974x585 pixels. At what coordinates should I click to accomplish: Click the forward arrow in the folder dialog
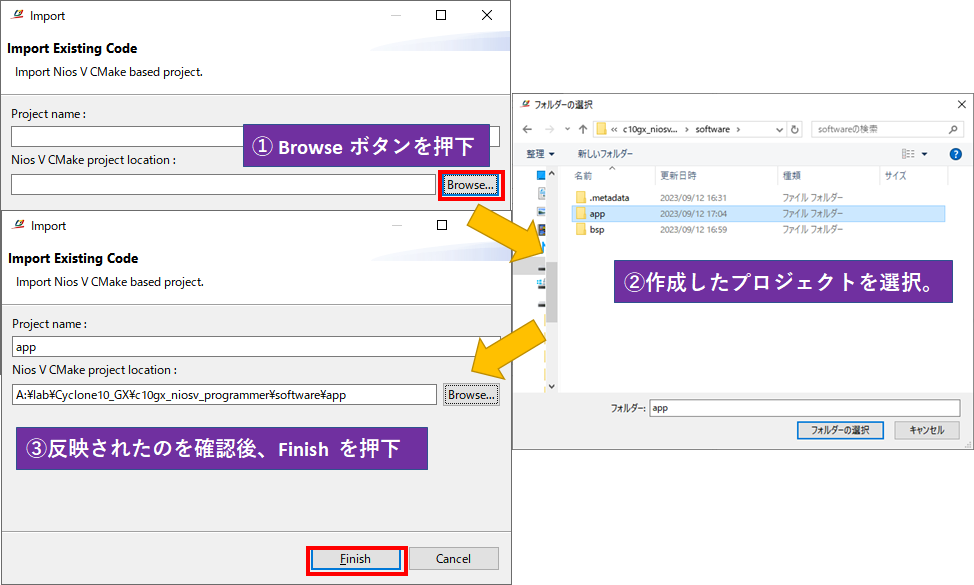point(548,129)
